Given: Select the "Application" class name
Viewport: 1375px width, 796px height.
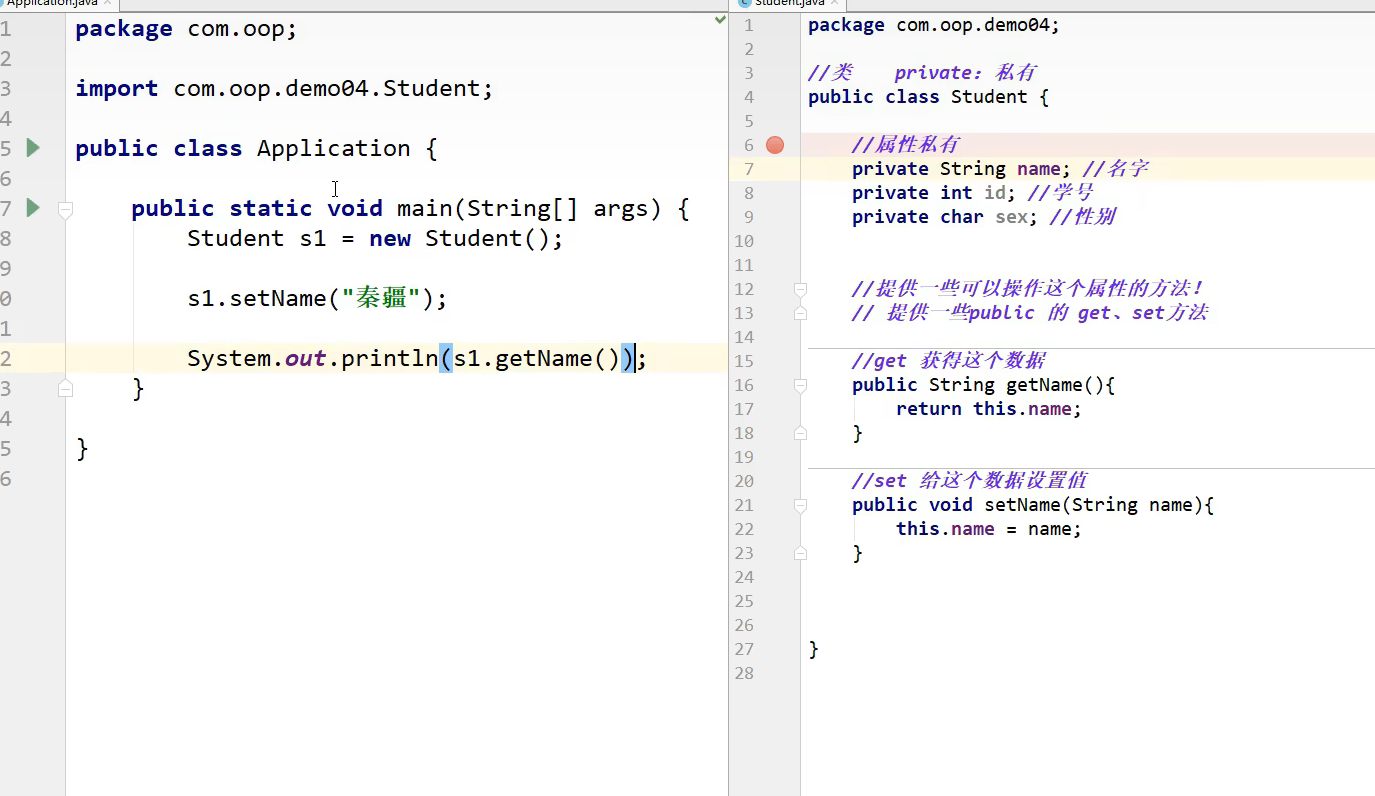Looking at the screenshot, I should (x=333, y=148).
